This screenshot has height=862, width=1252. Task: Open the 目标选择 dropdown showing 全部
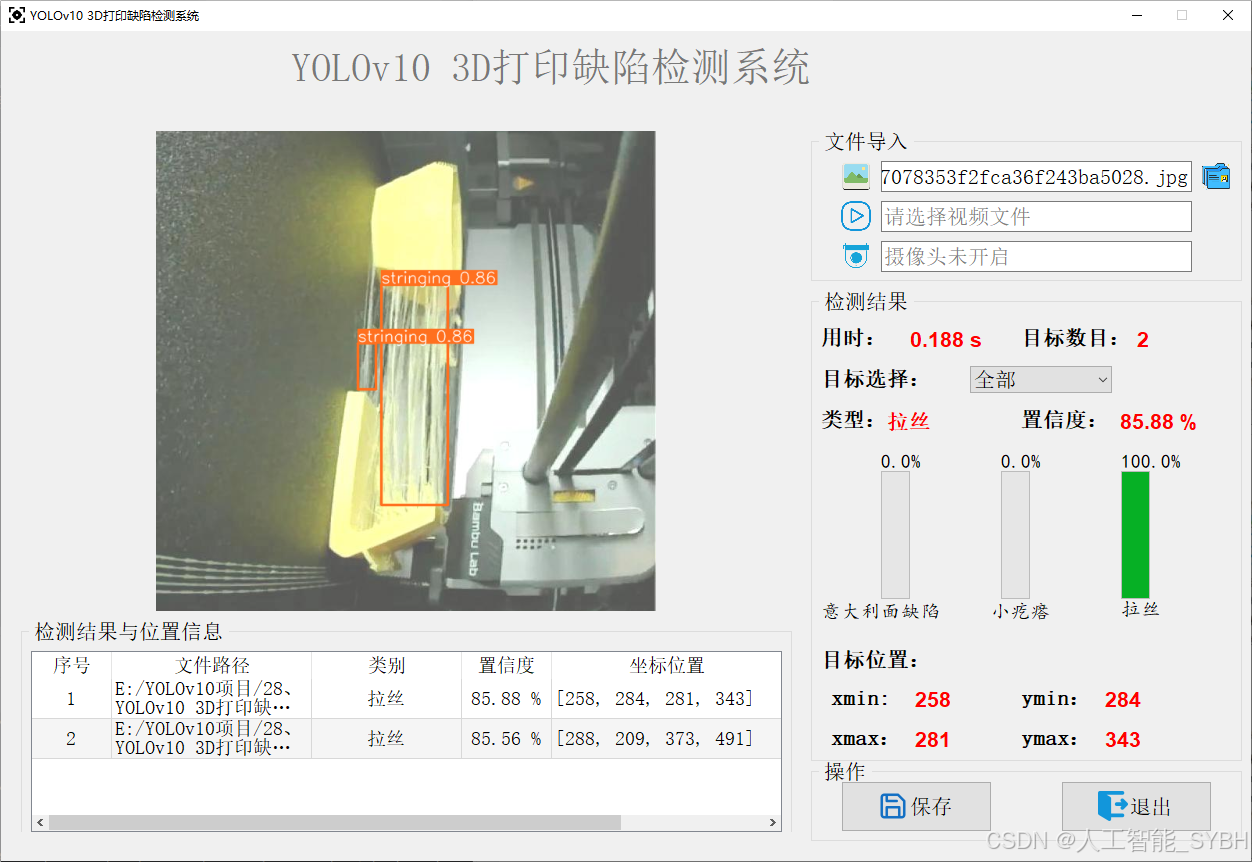(1041, 380)
